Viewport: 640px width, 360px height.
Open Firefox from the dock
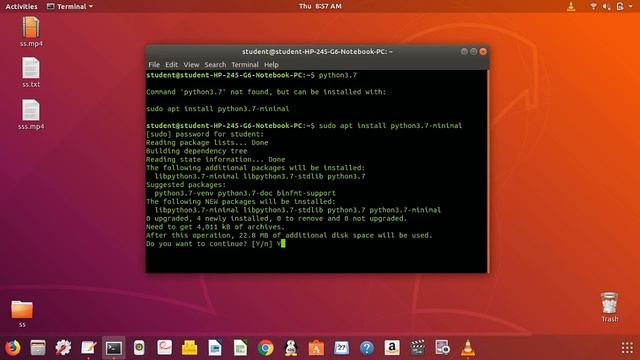[x=13, y=348]
